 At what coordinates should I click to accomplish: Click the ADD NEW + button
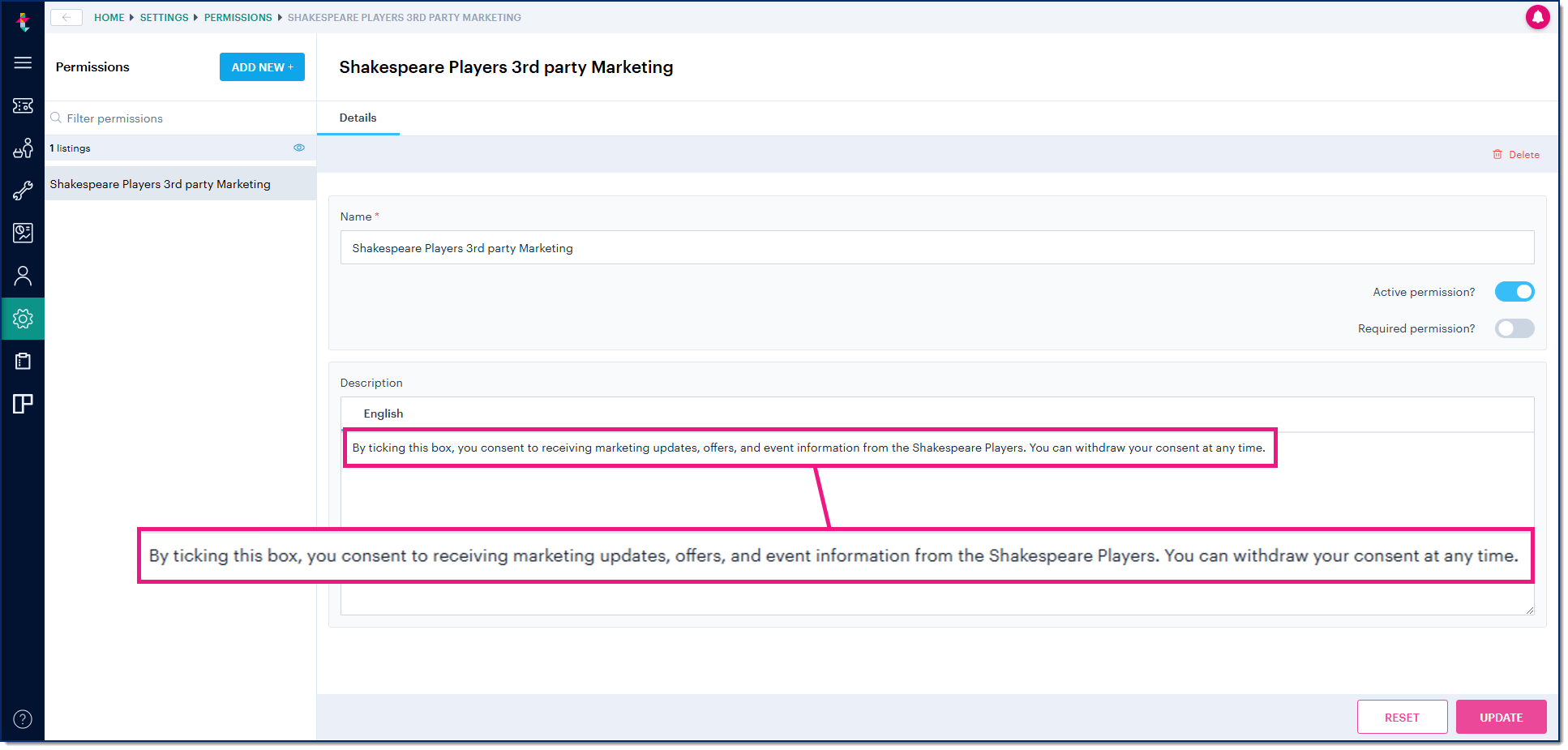click(x=262, y=67)
